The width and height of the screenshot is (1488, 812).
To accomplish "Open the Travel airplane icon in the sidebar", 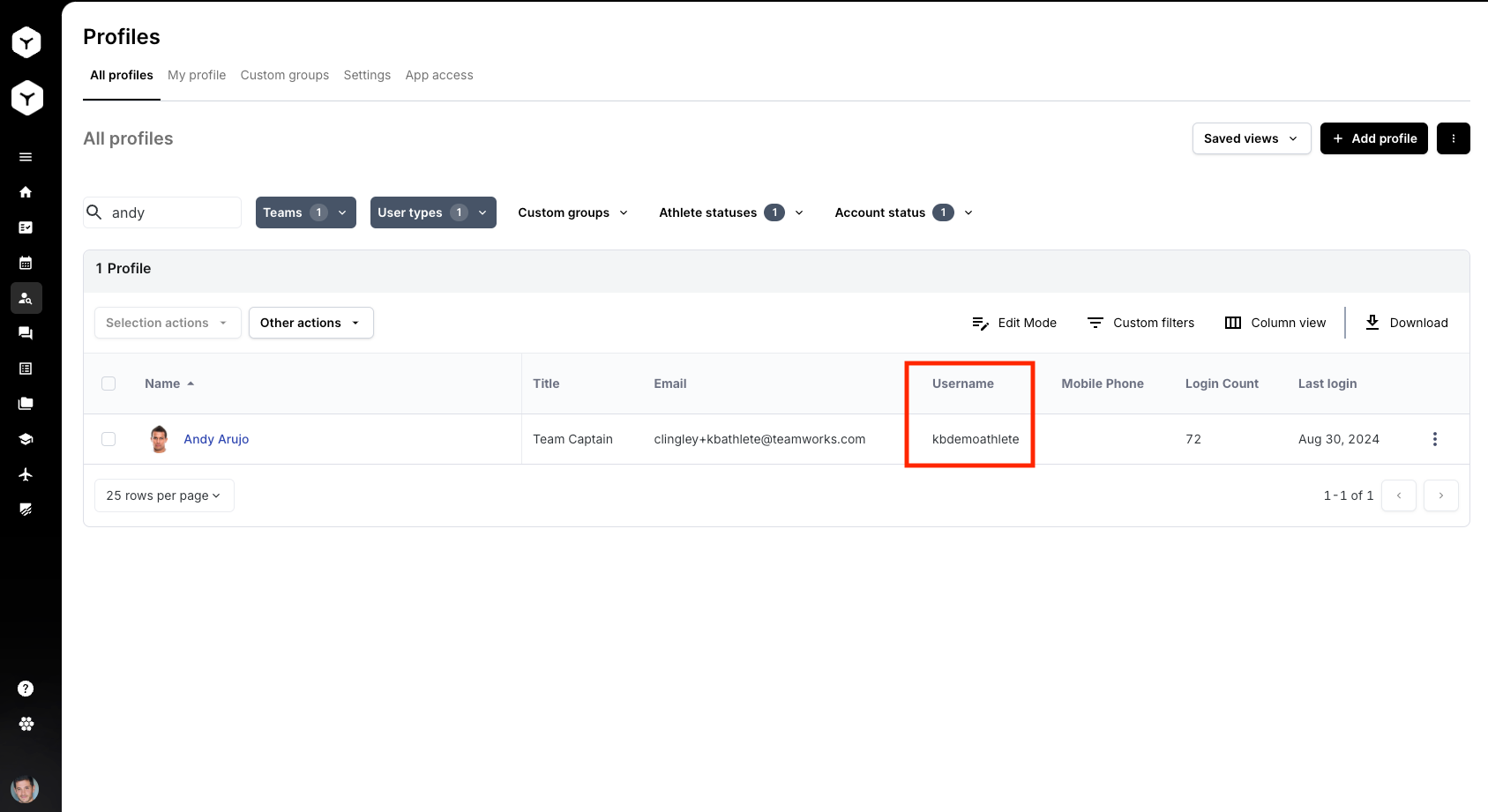I will point(26,473).
